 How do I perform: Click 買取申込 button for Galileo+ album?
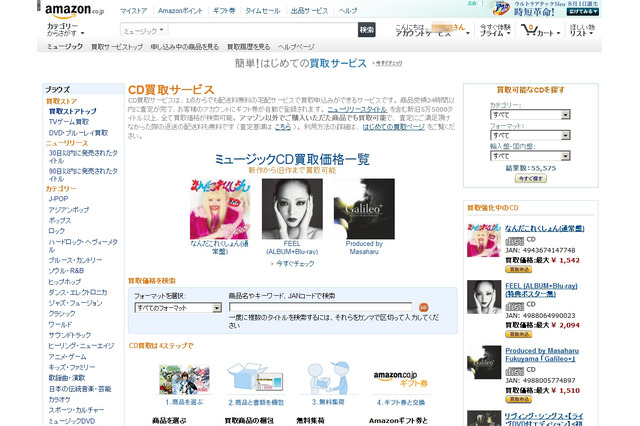tap(518, 399)
